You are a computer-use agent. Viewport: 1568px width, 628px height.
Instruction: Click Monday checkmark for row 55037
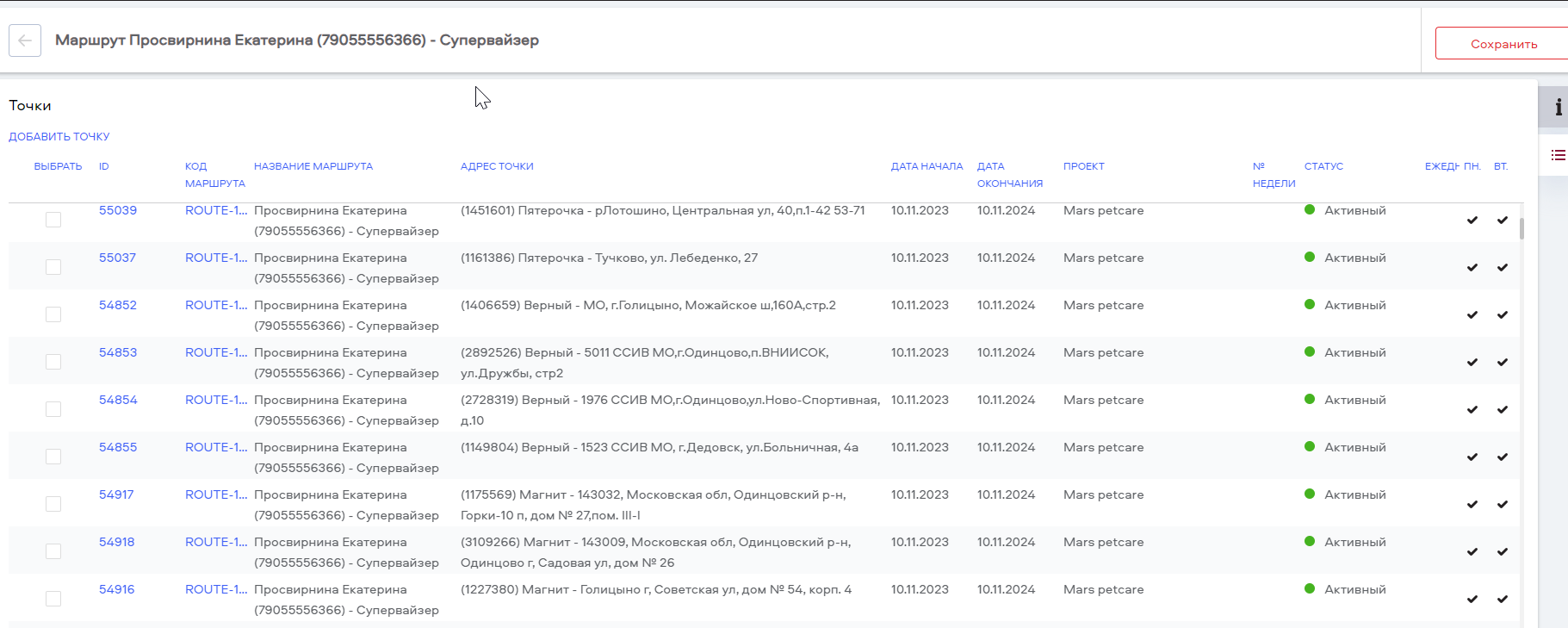[1472, 268]
